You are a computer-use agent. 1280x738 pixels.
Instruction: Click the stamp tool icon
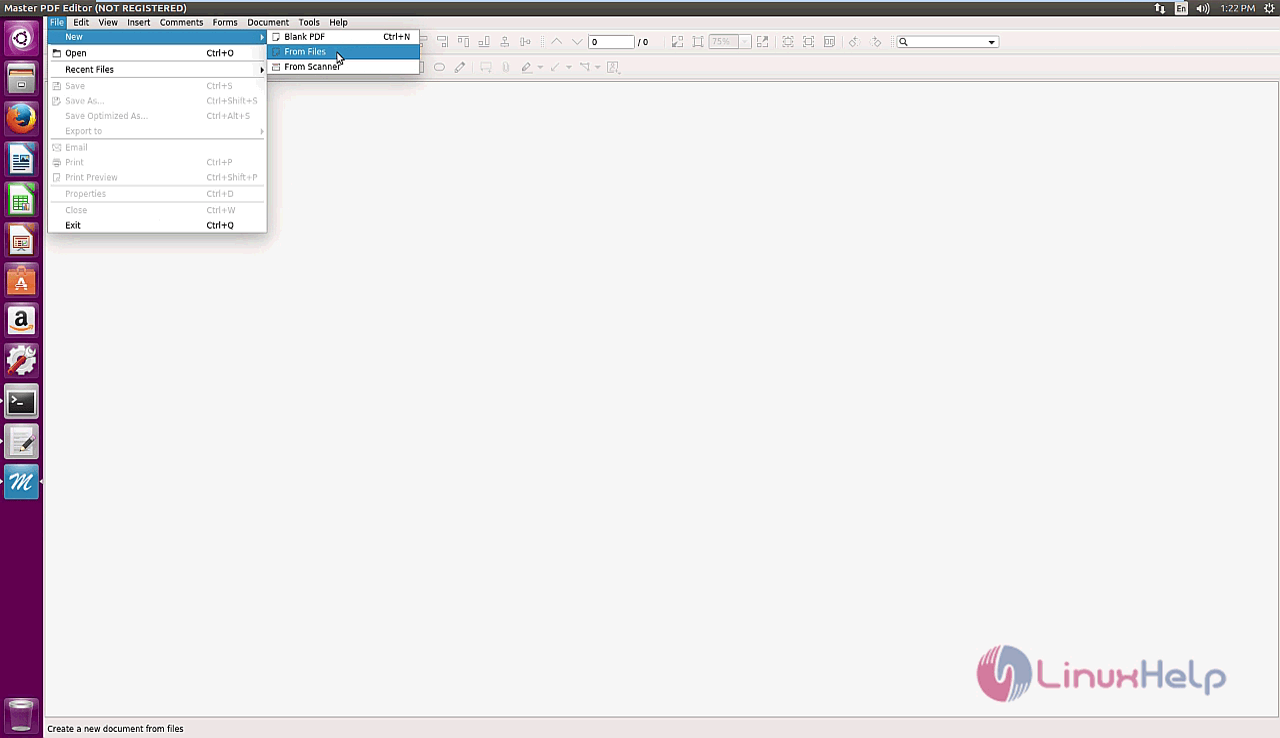[613, 67]
